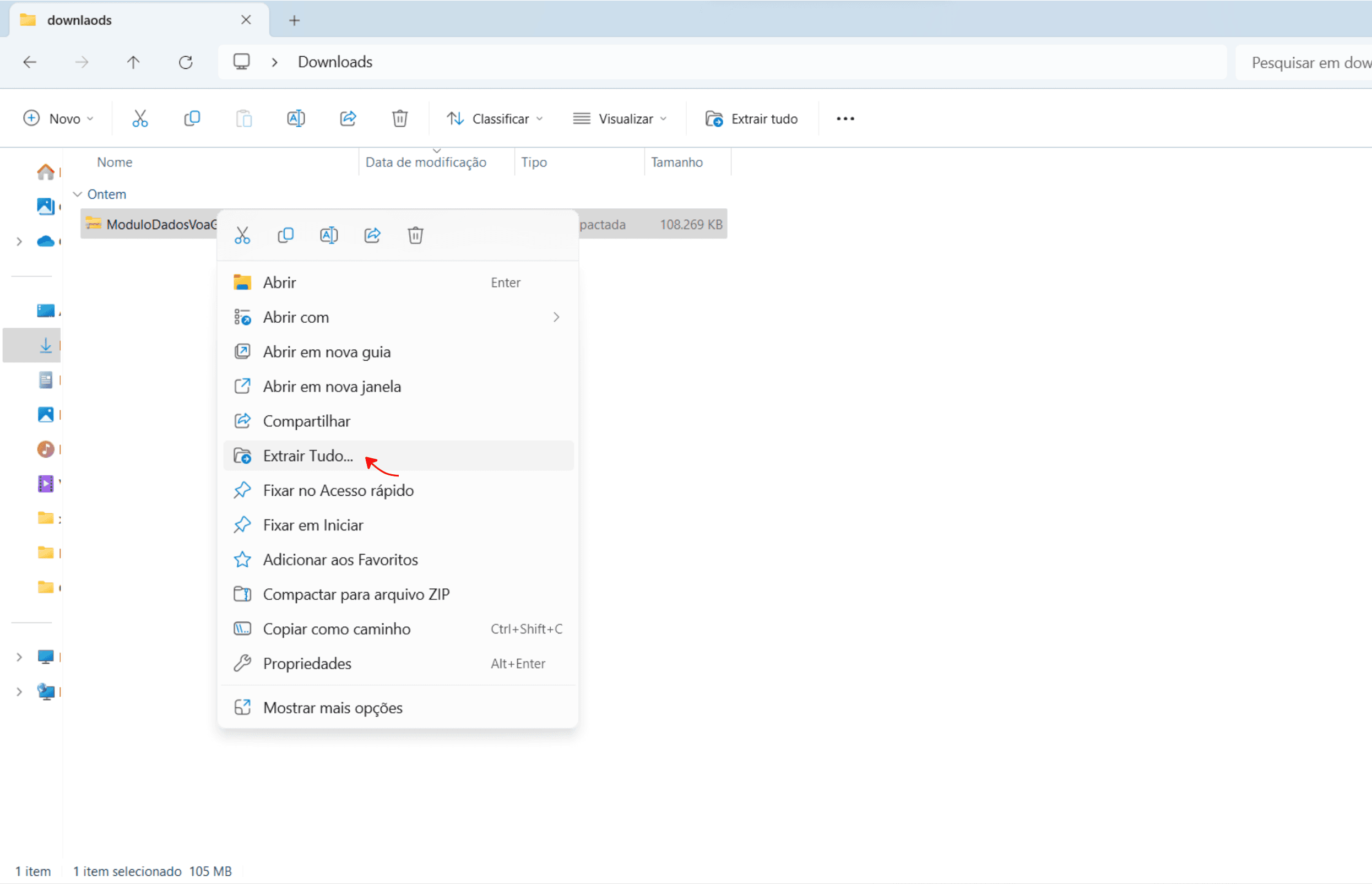1372x884 pixels.
Task: Close the downlaods tab
Action: pyautogui.click(x=246, y=20)
